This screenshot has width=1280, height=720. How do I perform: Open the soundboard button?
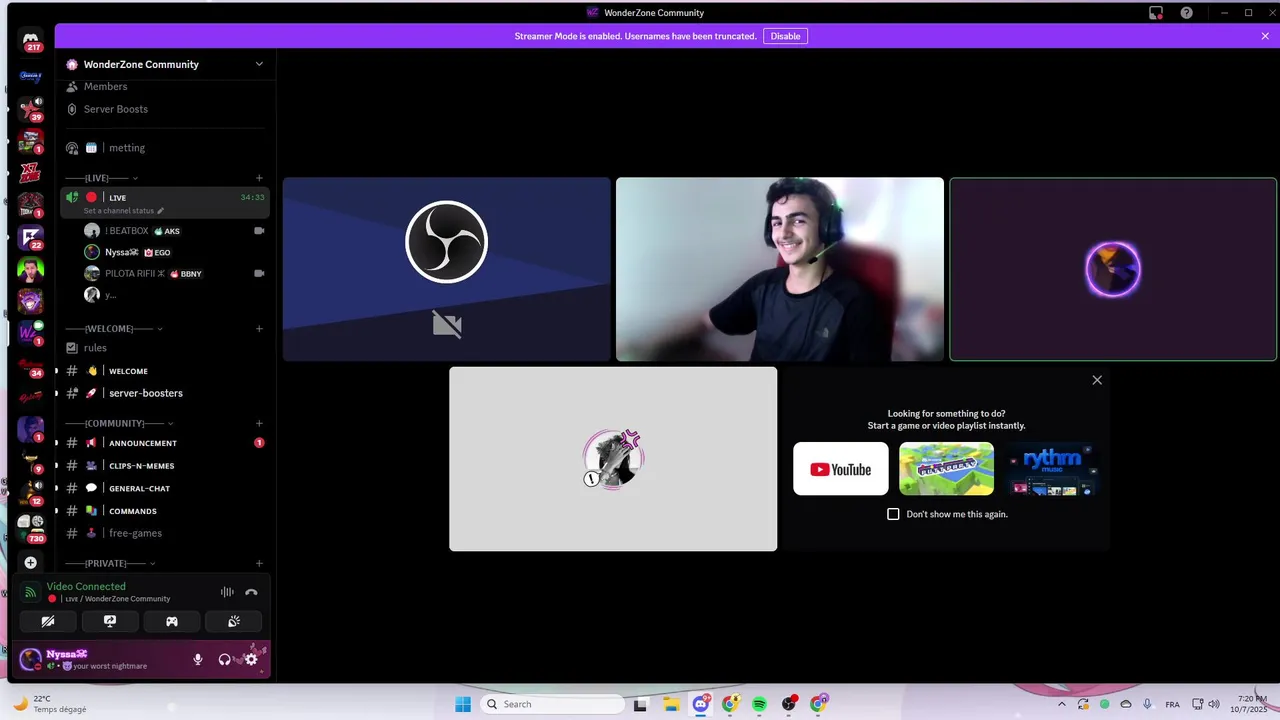[x=234, y=621]
